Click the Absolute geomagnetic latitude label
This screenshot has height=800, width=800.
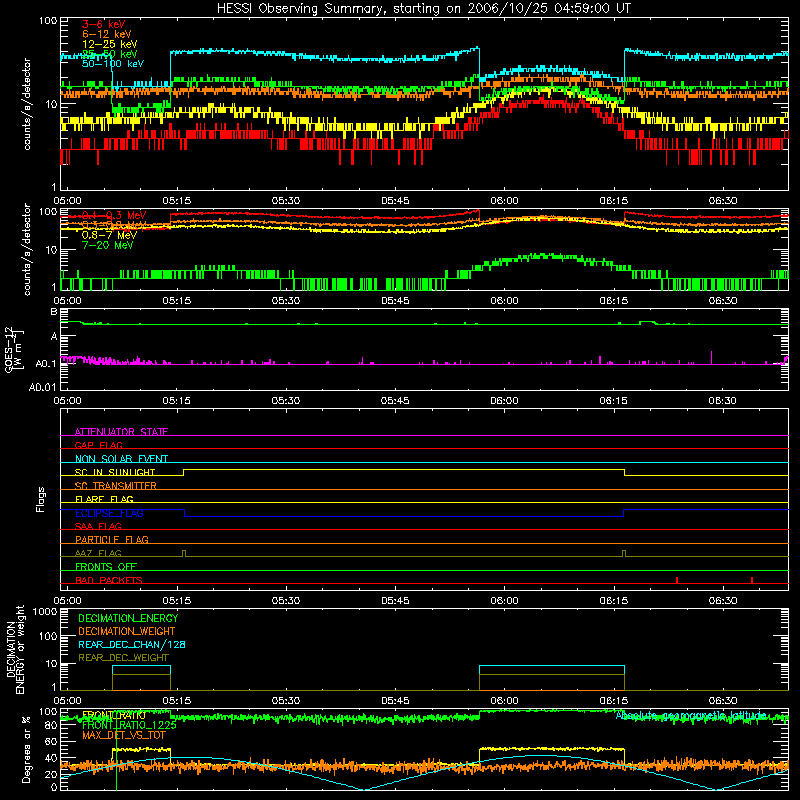(x=691, y=716)
